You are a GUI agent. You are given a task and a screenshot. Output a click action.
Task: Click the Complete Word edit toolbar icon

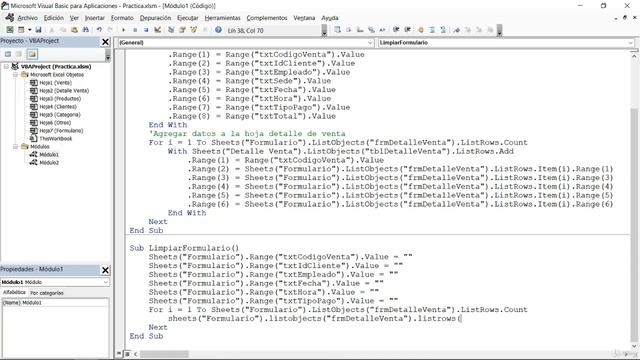click(x=382, y=30)
